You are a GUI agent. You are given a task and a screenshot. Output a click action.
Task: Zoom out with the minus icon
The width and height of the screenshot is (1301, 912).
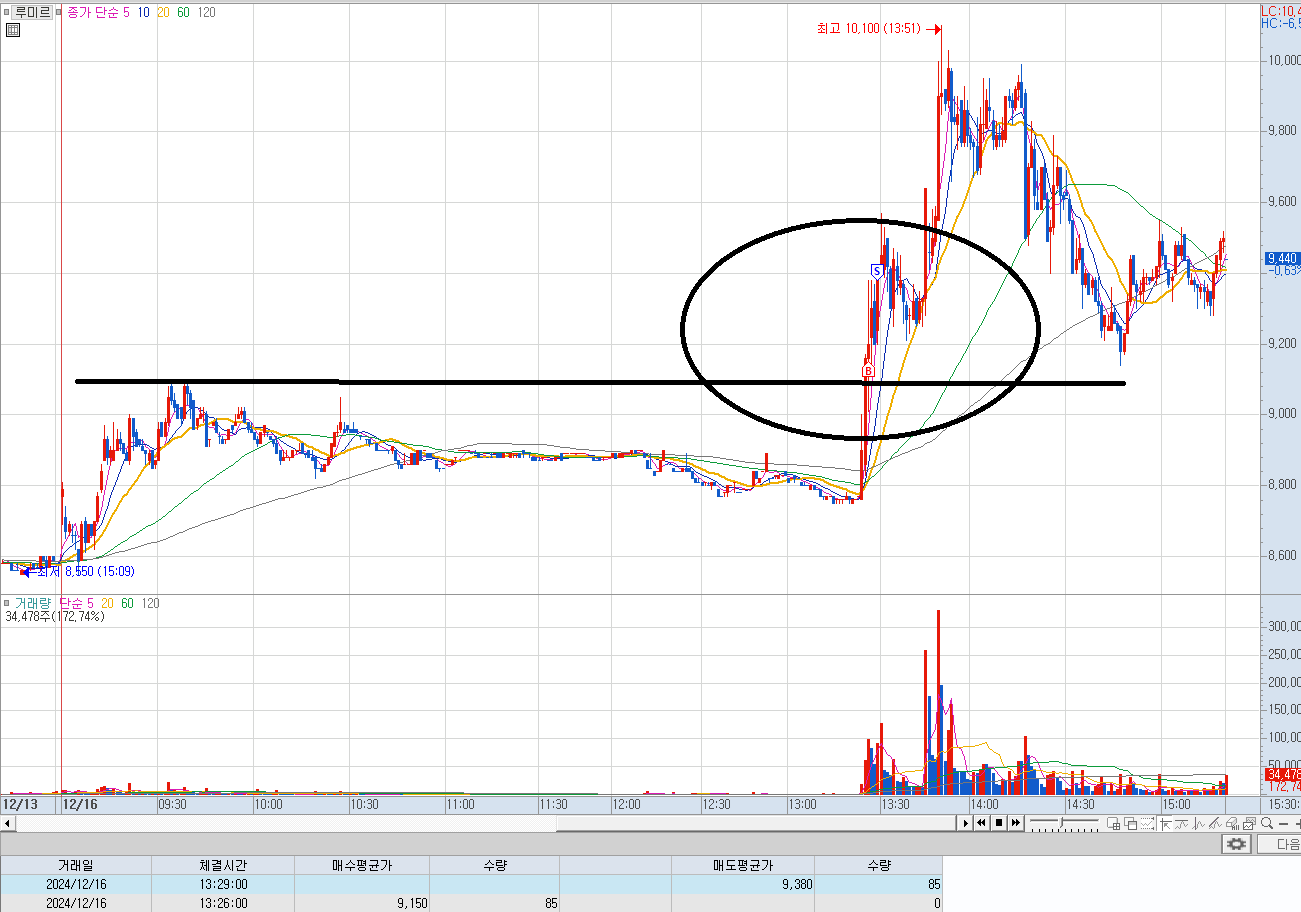(x=1283, y=823)
